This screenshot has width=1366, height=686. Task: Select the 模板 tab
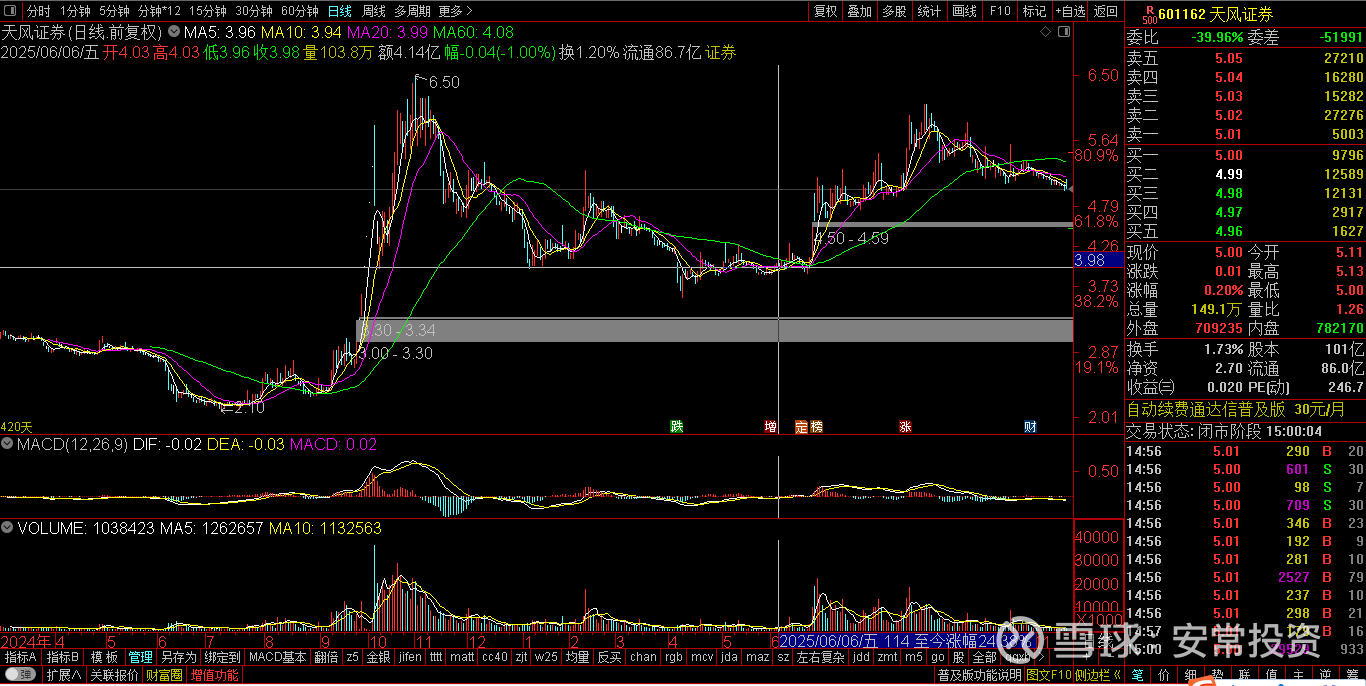(x=104, y=658)
